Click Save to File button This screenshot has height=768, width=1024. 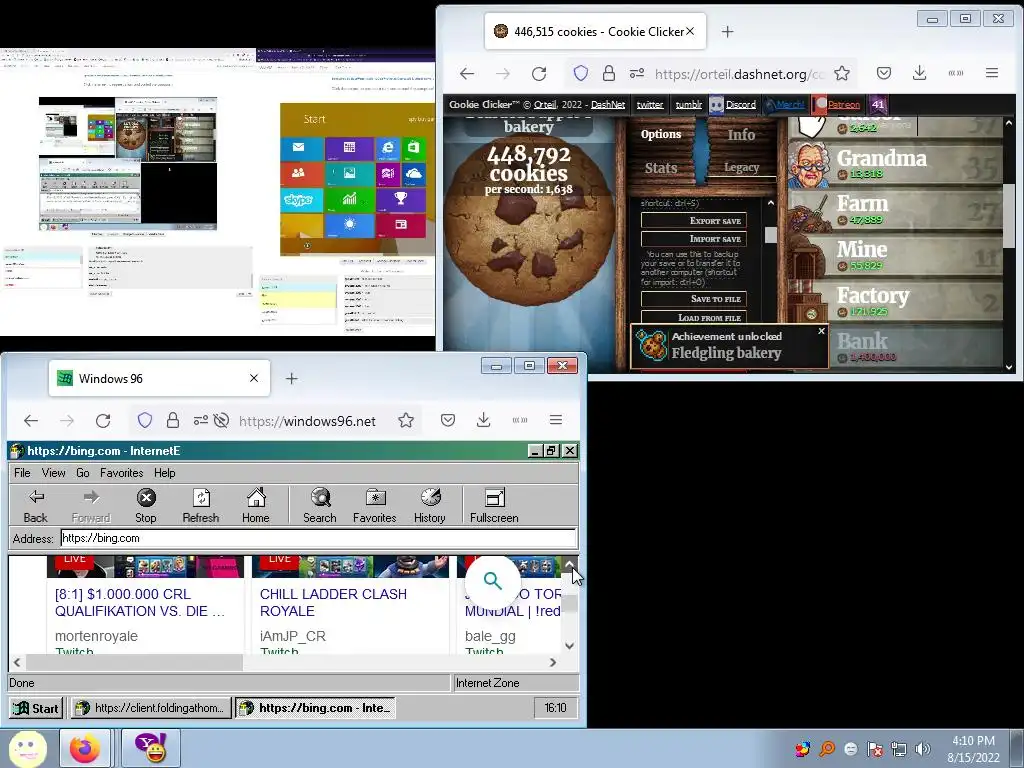click(694, 299)
